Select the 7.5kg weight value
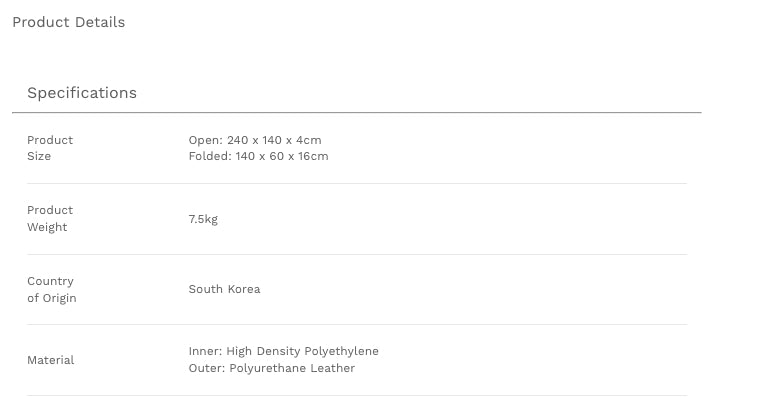This screenshot has width=757, height=397. 203,219
